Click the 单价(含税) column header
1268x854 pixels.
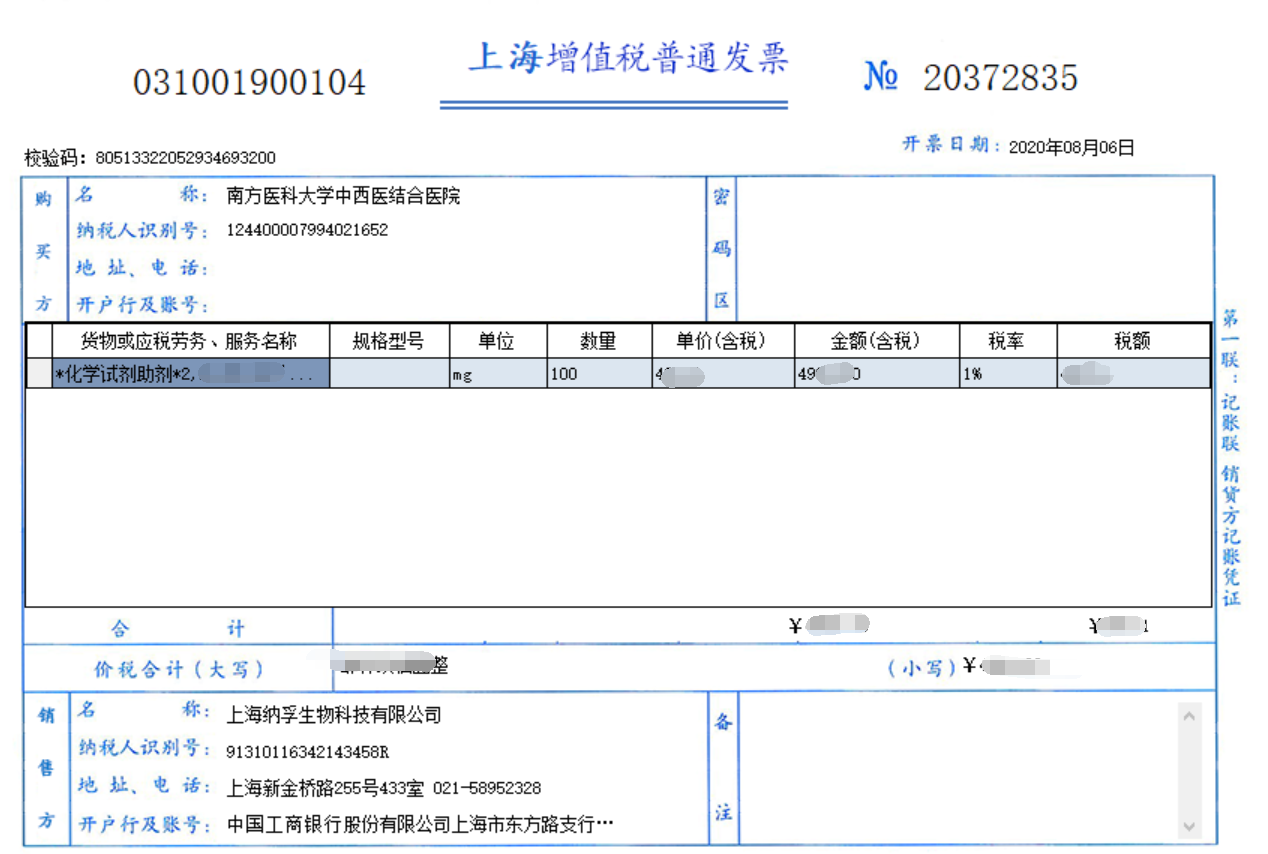(x=721, y=341)
